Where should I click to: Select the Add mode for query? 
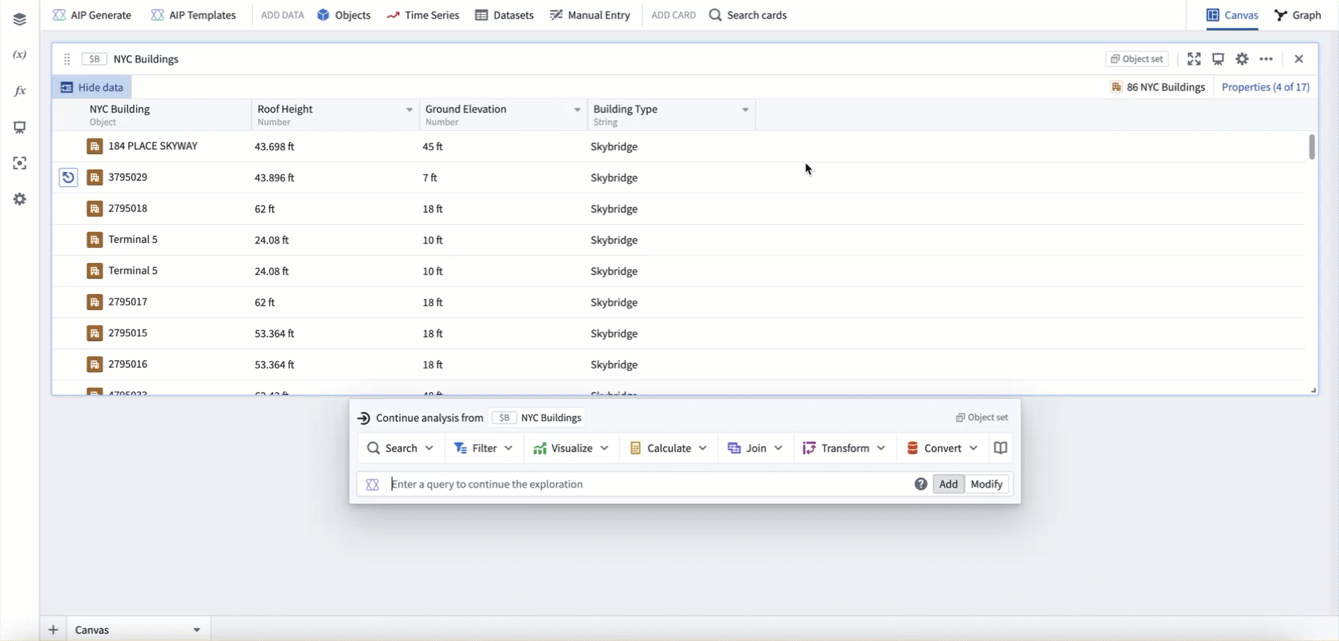(x=948, y=484)
